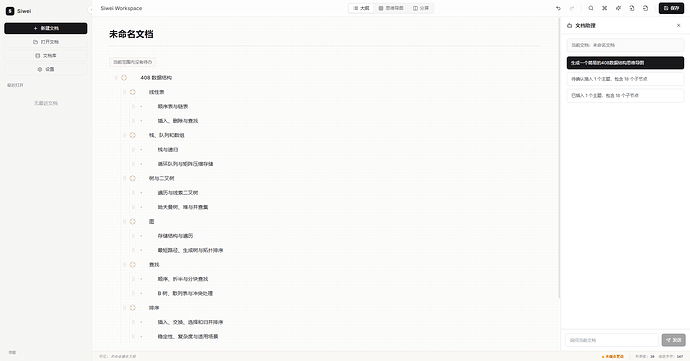Click the 当前文档 info box in assistant
The image size is (690, 361).
click(x=625, y=45)
